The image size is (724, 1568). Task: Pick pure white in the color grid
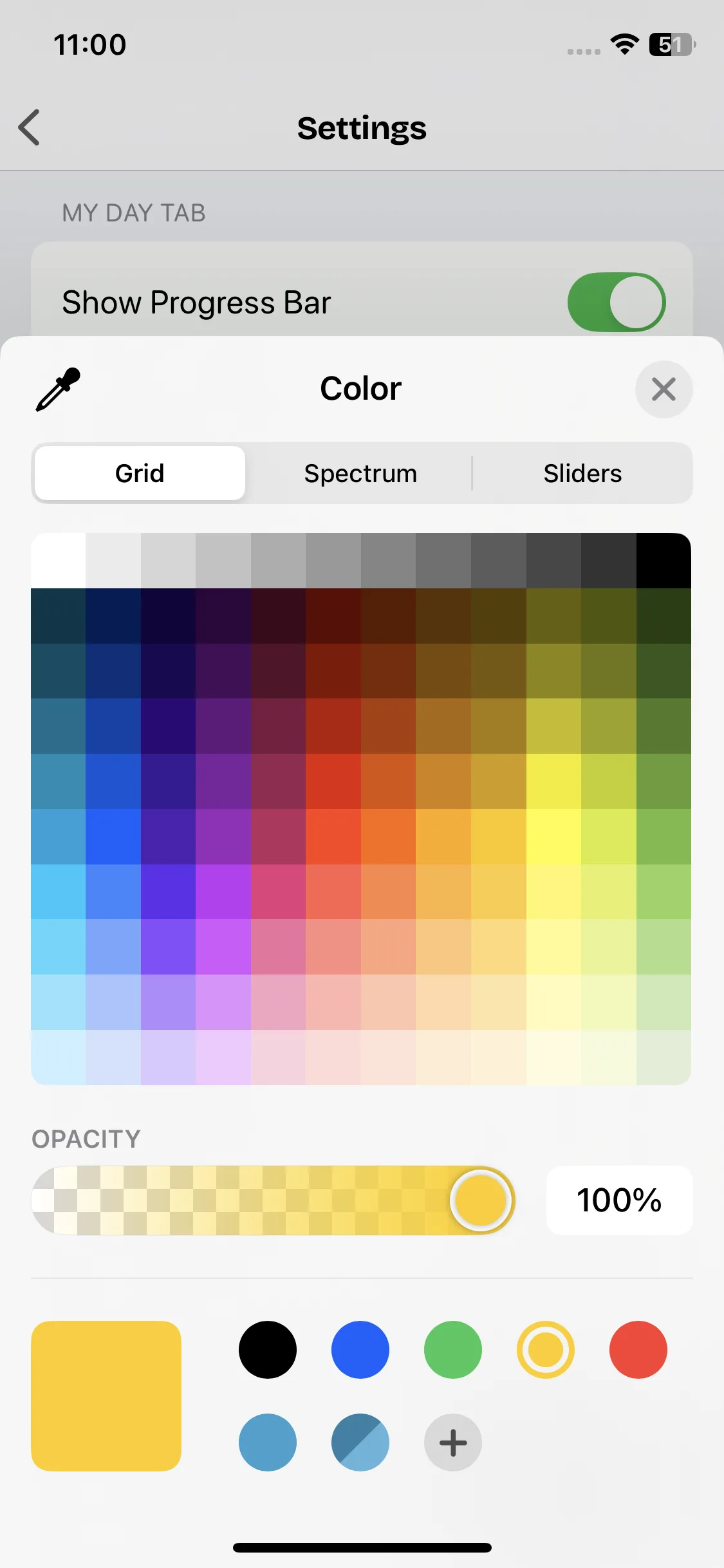click(x=59, y=561)
